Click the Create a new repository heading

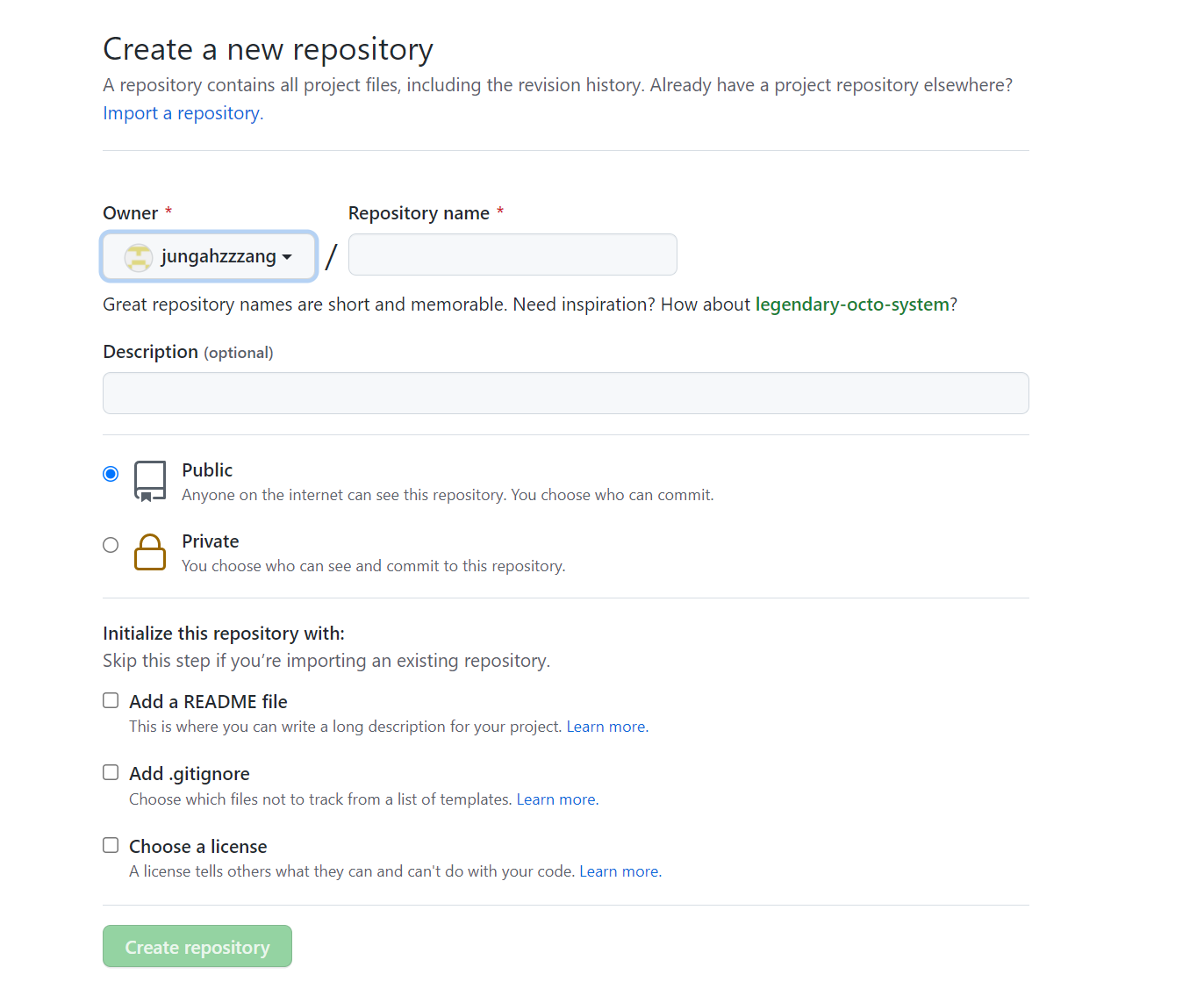tap(269, 50)
